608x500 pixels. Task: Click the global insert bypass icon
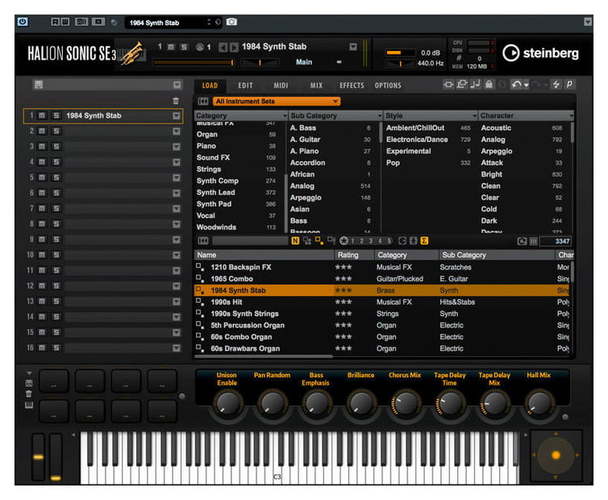(x=449, y=84)
